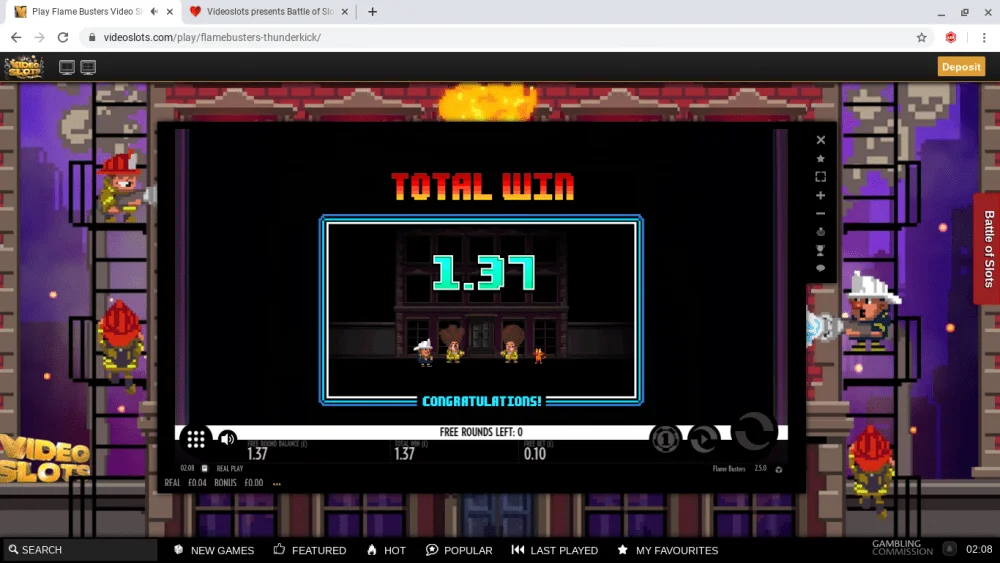
Task: Search for games in bottom bar
Action: pyautogui.click(x=79, y=550)
